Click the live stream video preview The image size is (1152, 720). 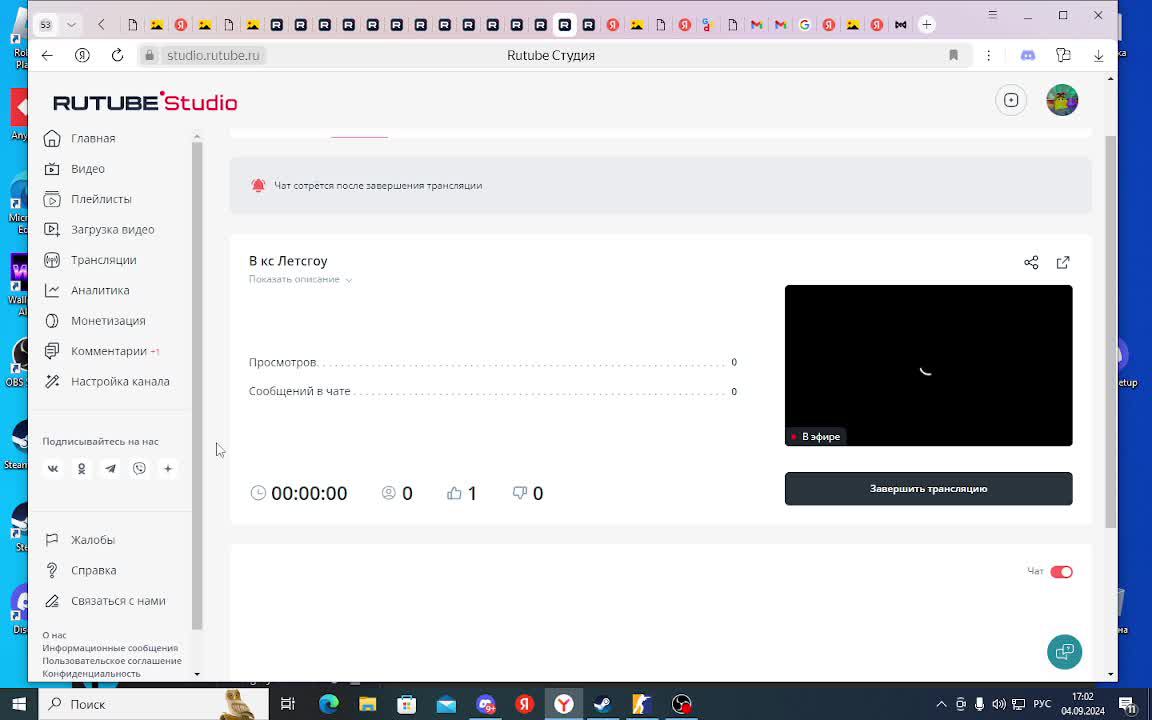[929, 365]
